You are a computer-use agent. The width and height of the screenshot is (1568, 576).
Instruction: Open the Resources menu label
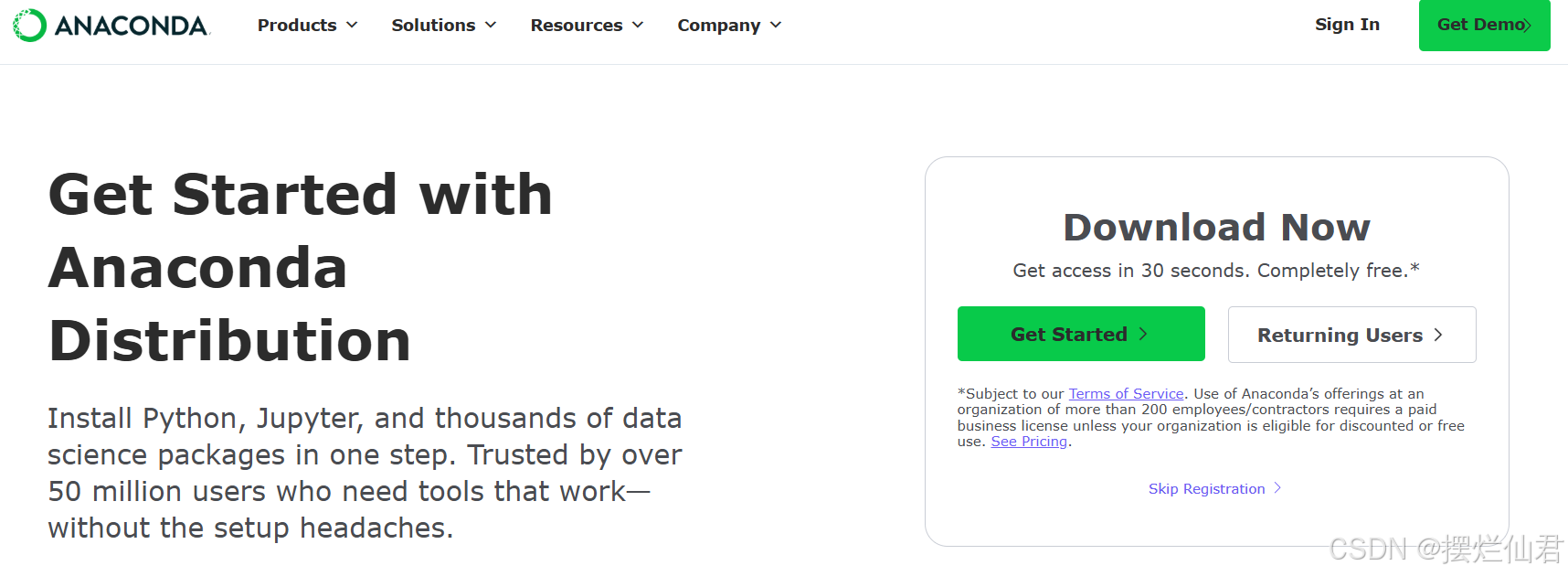[x=577, y=26]
